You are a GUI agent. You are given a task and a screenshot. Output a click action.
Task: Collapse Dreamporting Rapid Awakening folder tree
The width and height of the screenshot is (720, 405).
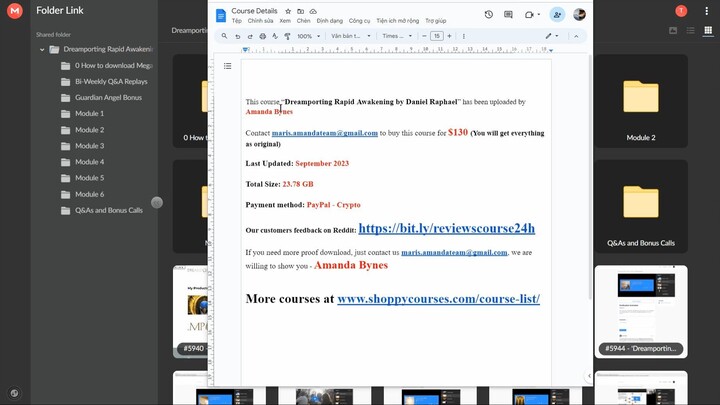click(x=41, y=49)
